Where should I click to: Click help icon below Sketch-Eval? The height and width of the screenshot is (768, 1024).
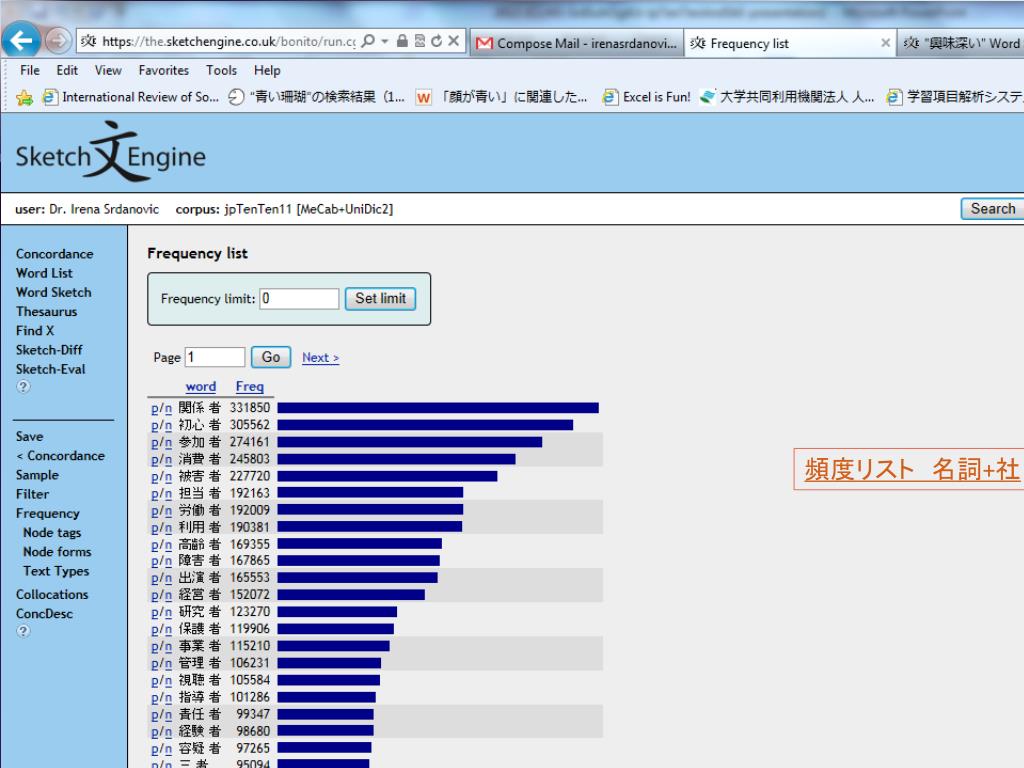23,387
